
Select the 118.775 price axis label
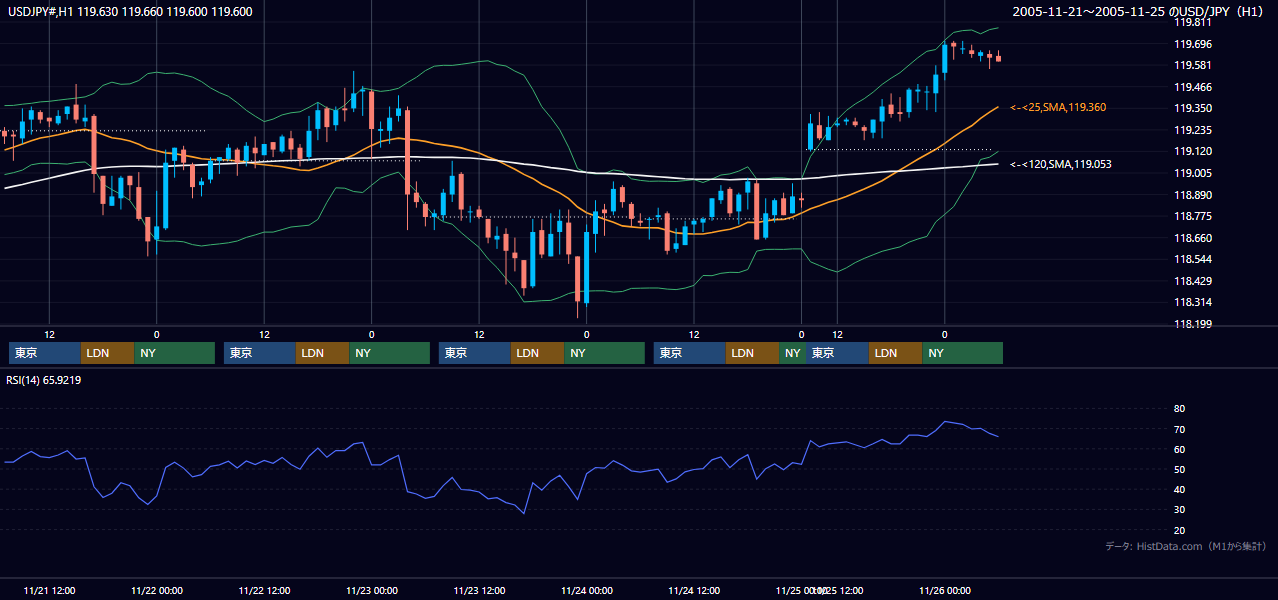(1192, 216)
